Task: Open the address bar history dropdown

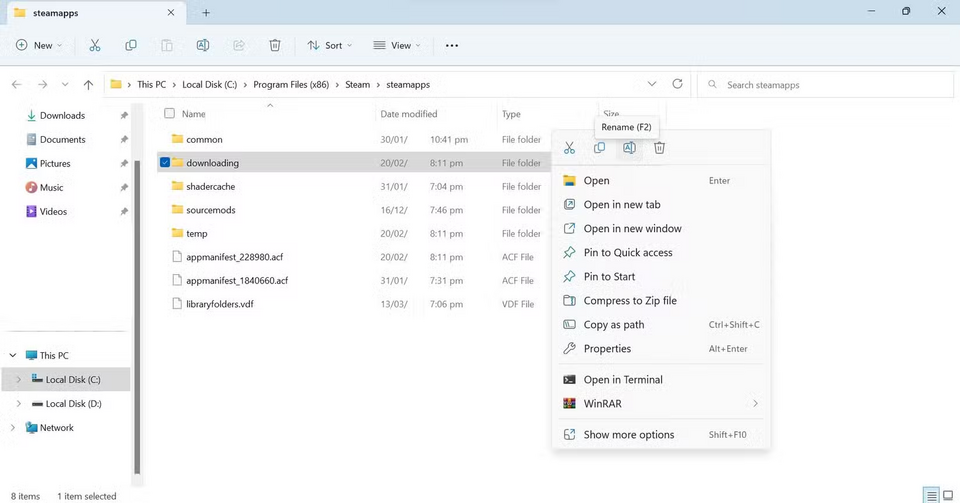Action: pyautogui.click(x=652, y=85)
